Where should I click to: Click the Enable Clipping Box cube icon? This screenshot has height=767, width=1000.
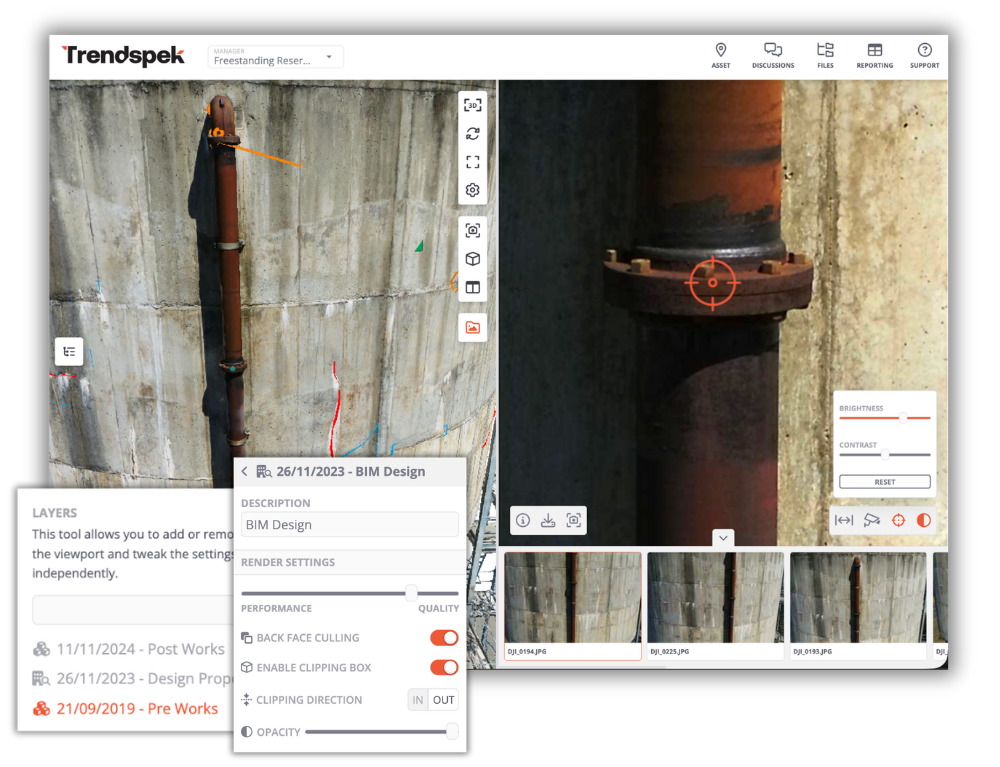pos(246,668)
